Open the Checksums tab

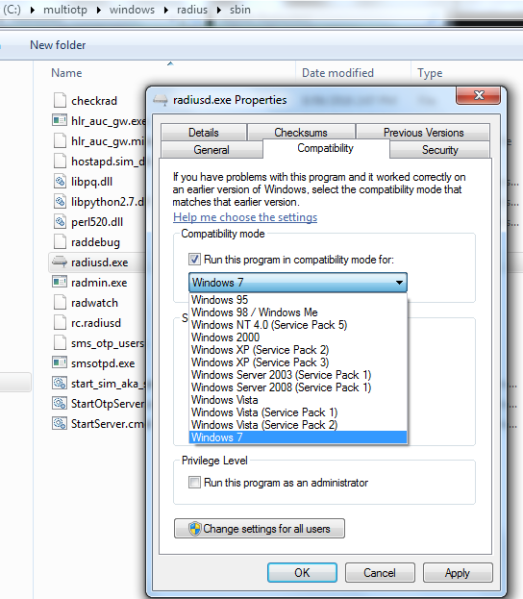pos(301,132)
